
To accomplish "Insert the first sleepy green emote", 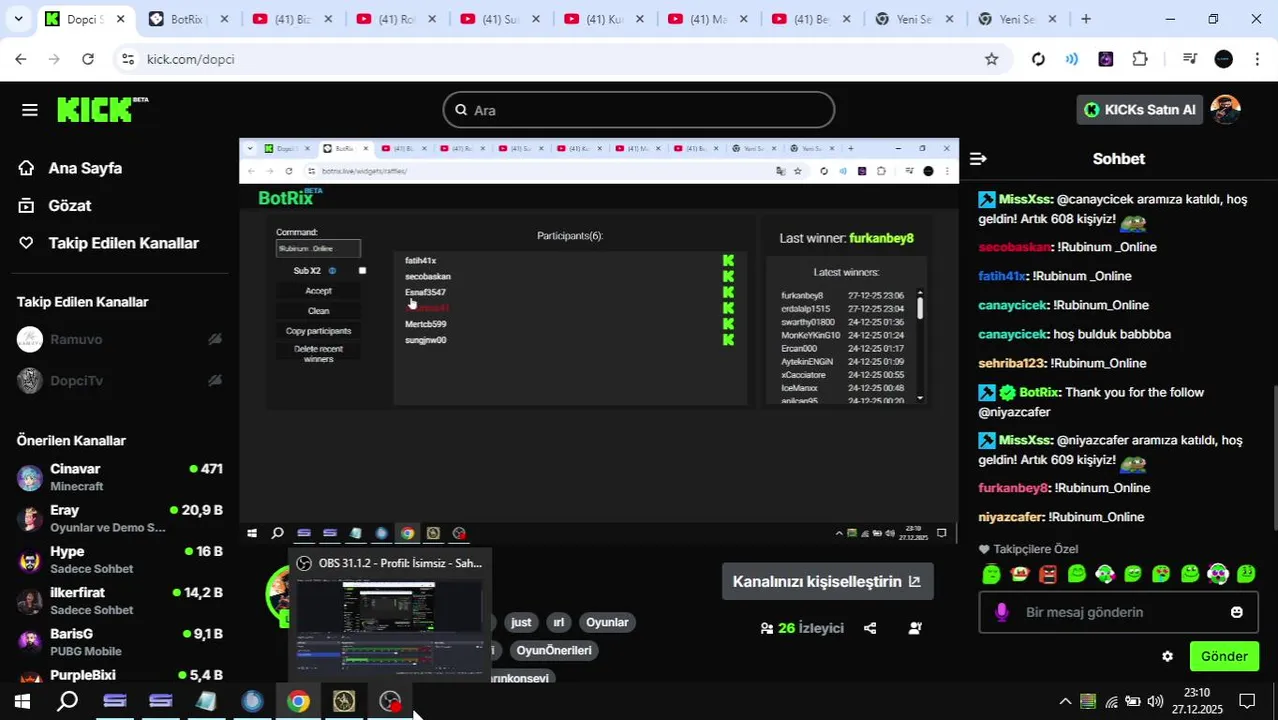I will tap(991, 574).
